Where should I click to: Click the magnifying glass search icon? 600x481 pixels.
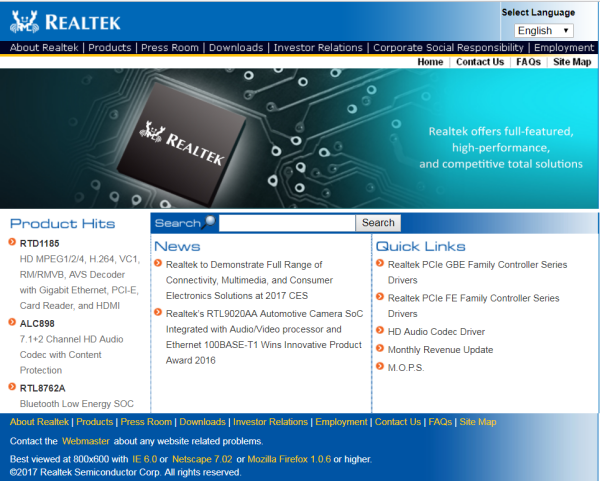click(210, 222)
